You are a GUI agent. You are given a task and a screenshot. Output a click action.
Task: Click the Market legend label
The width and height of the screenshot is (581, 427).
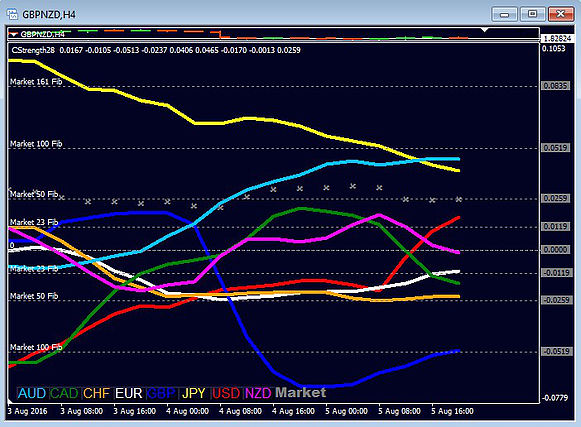(301, 393)
